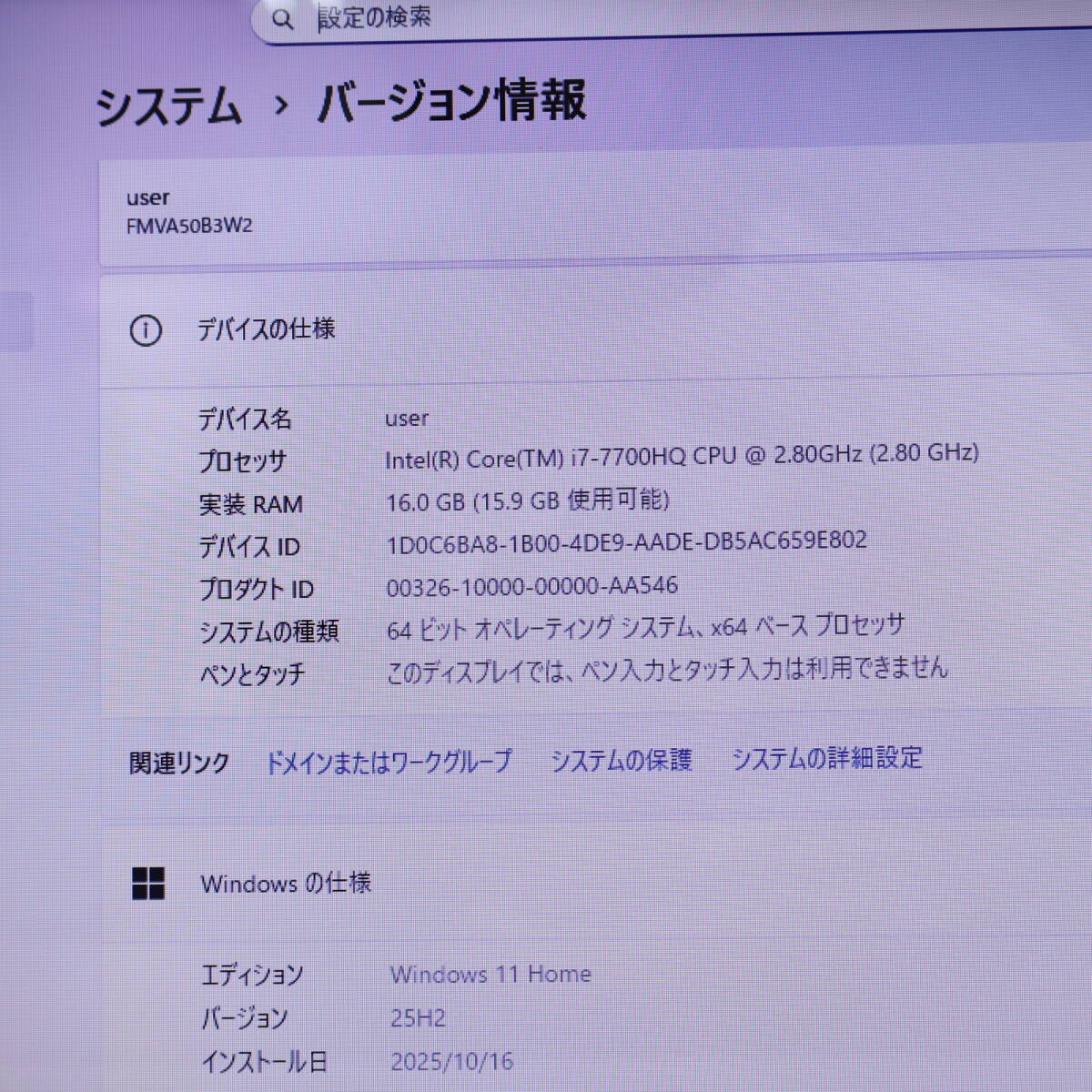The height and width of the screenshot is (1092, 1092).
Task: Collapse the Windows の仕様 section header
Action: coord(595,882)
